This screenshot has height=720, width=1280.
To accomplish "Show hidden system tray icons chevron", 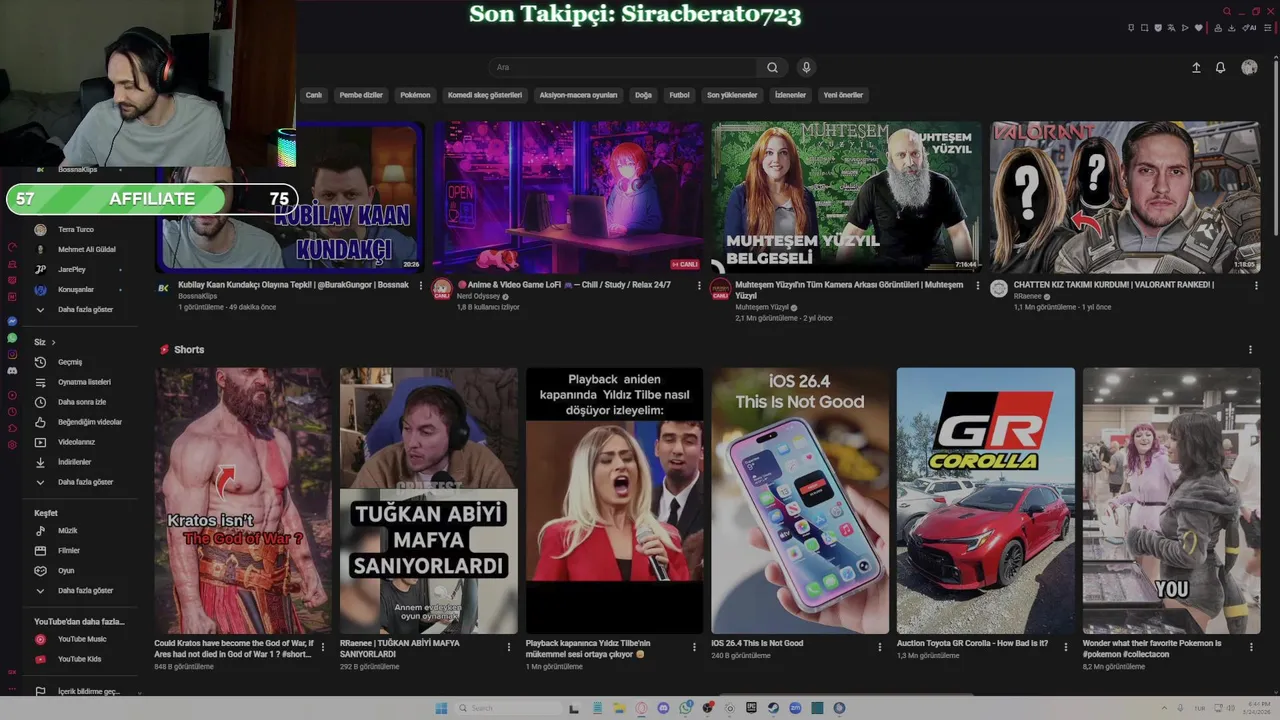I will (1165, 708).
